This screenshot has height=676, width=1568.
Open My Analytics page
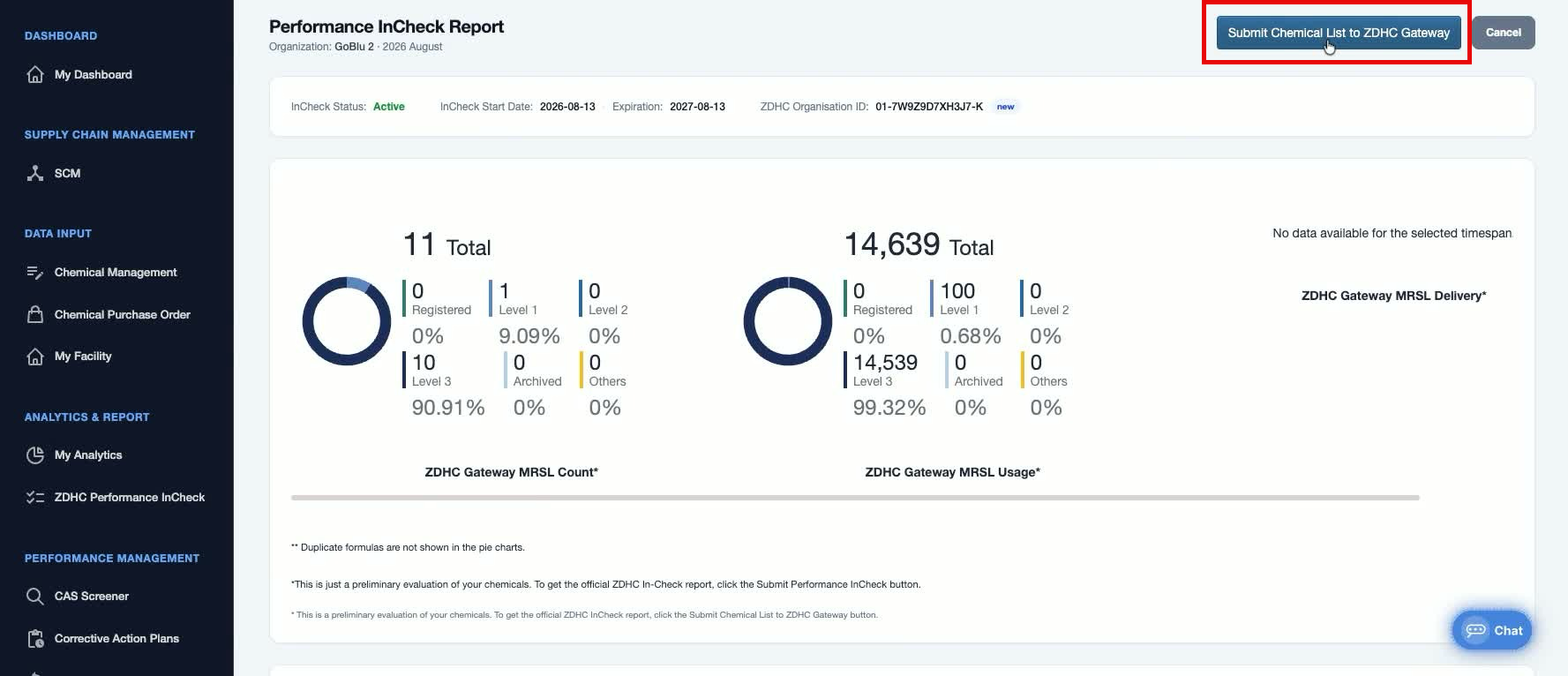tap(88, 455)
